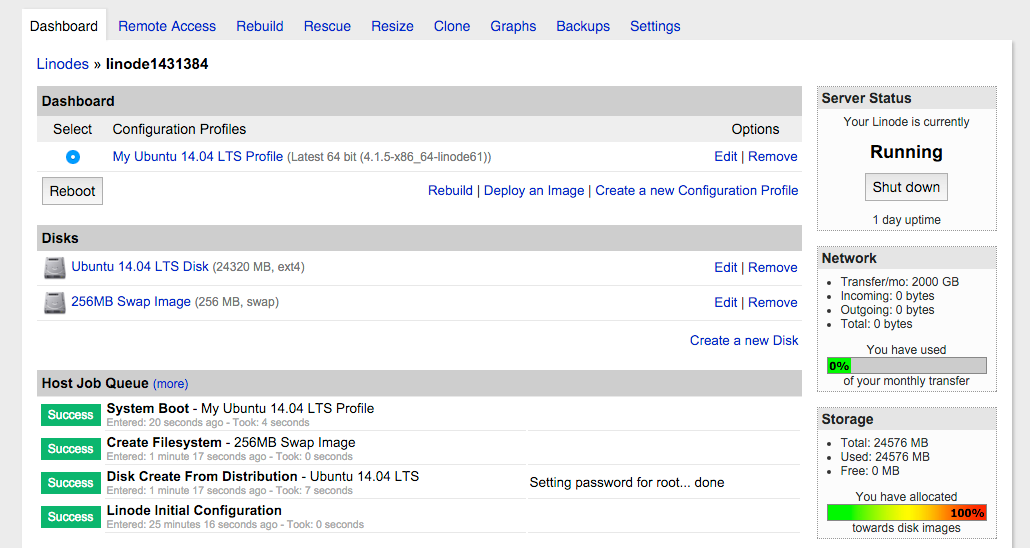
Task: Click the Success badge for System Boot
Action: [x=71, y=415]
